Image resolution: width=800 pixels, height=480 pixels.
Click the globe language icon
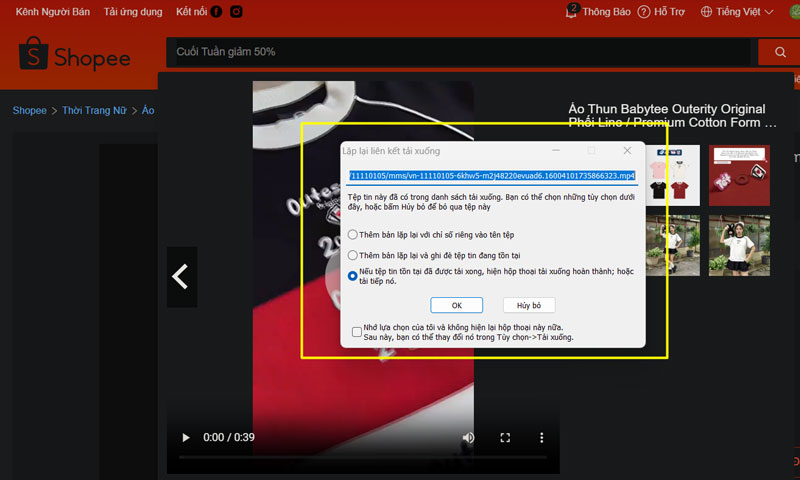(706, 11)
